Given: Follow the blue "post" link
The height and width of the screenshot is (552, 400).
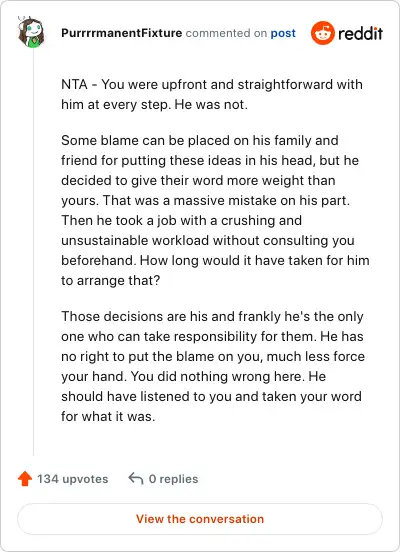Looking at the screenshot, I should click(x=283, y=33).
